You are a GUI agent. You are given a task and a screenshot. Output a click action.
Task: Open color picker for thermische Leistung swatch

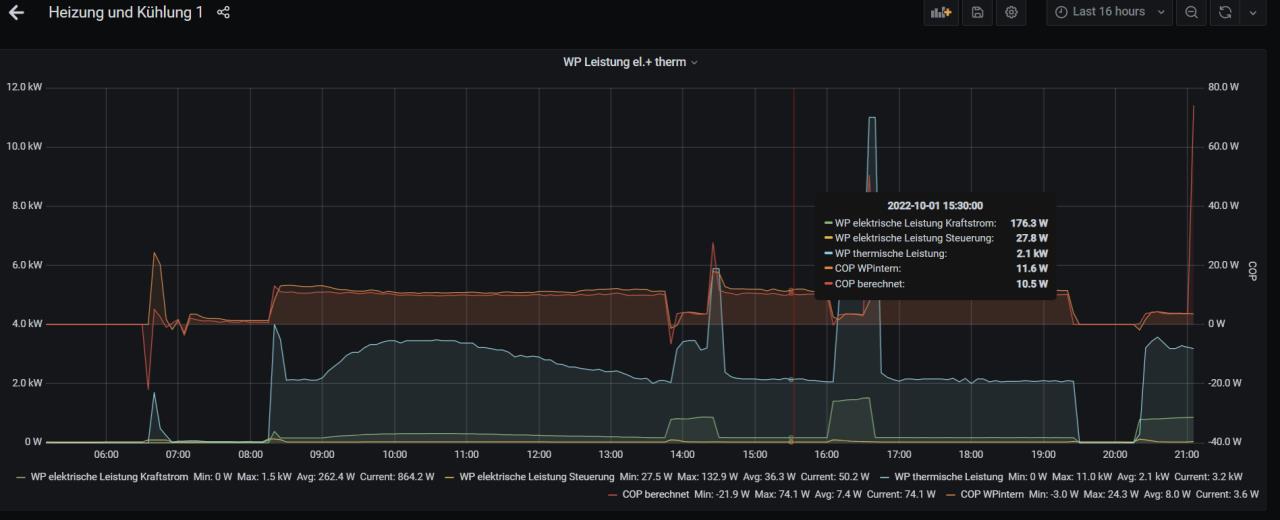tap(884, 477)
